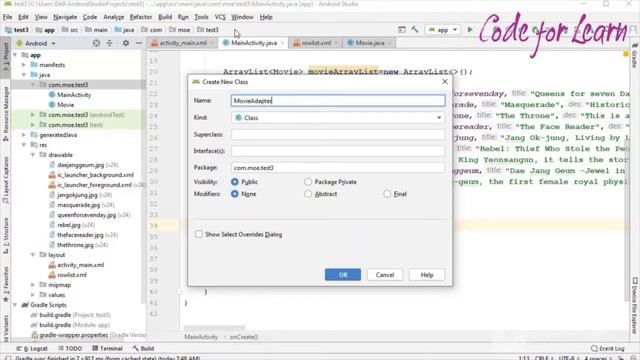Open the Event Log
This screenshot has height=360, width=640.
pyautogui.click(x=608, y=349)
